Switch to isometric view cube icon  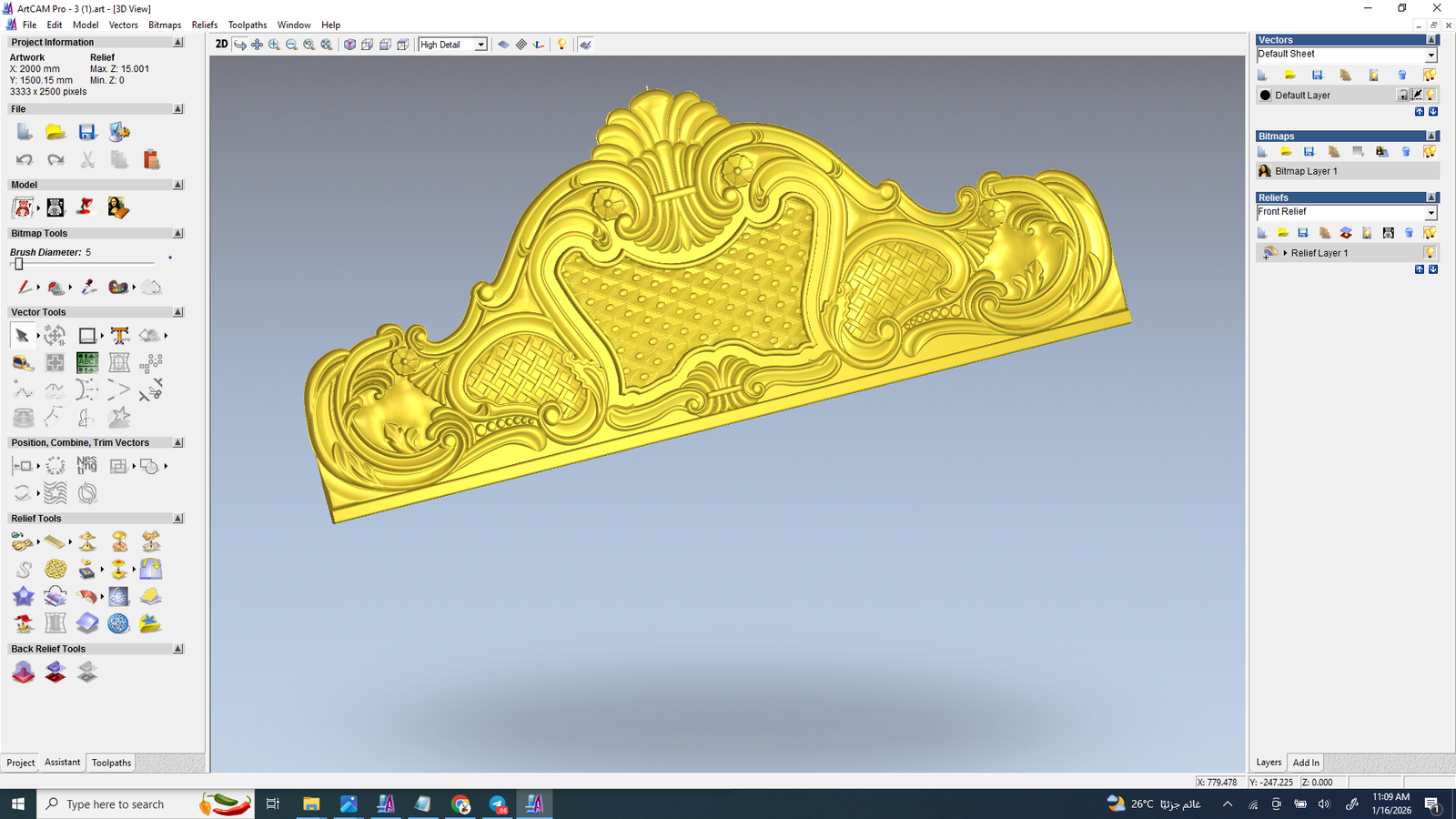tap(349, 45)
